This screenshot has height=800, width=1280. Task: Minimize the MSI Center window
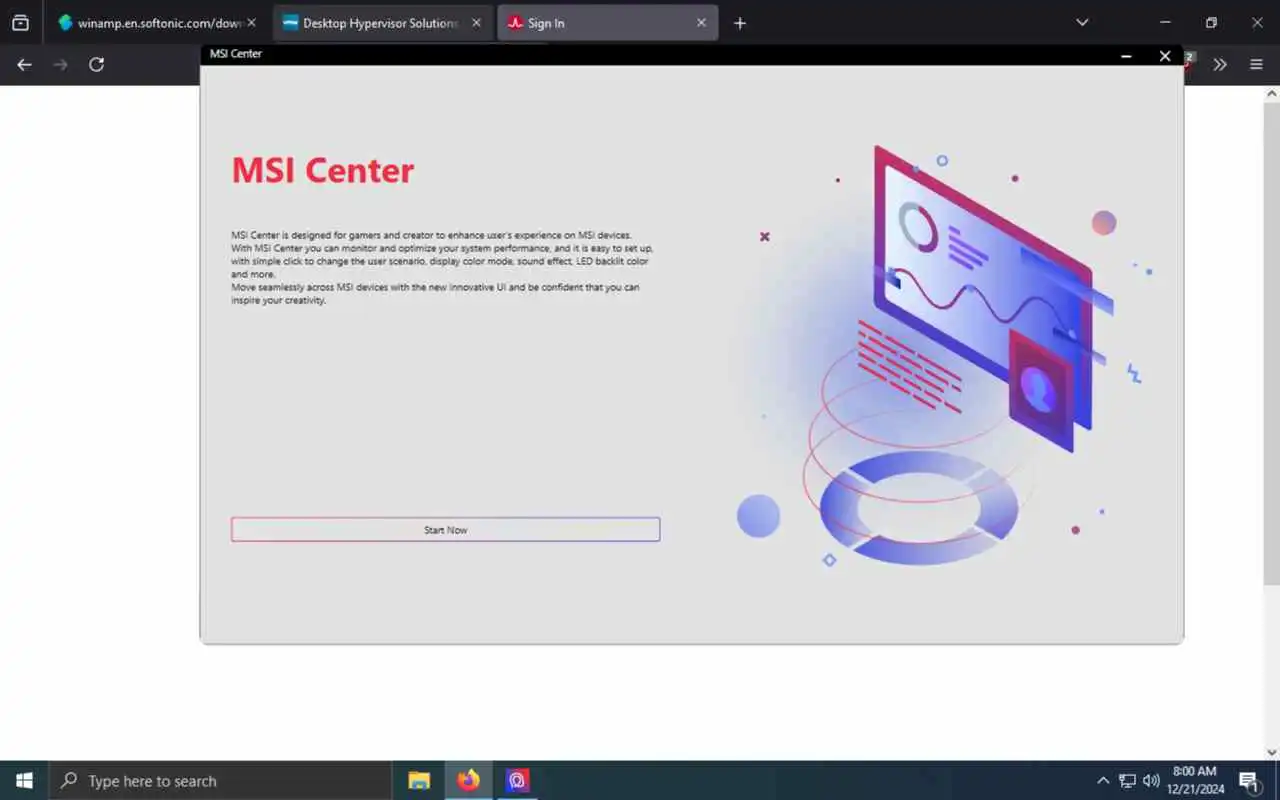pos(1127,56)
